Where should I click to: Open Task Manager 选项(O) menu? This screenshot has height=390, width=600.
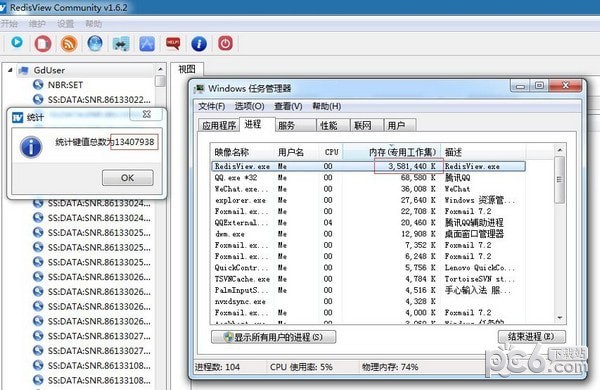point(249,106)
